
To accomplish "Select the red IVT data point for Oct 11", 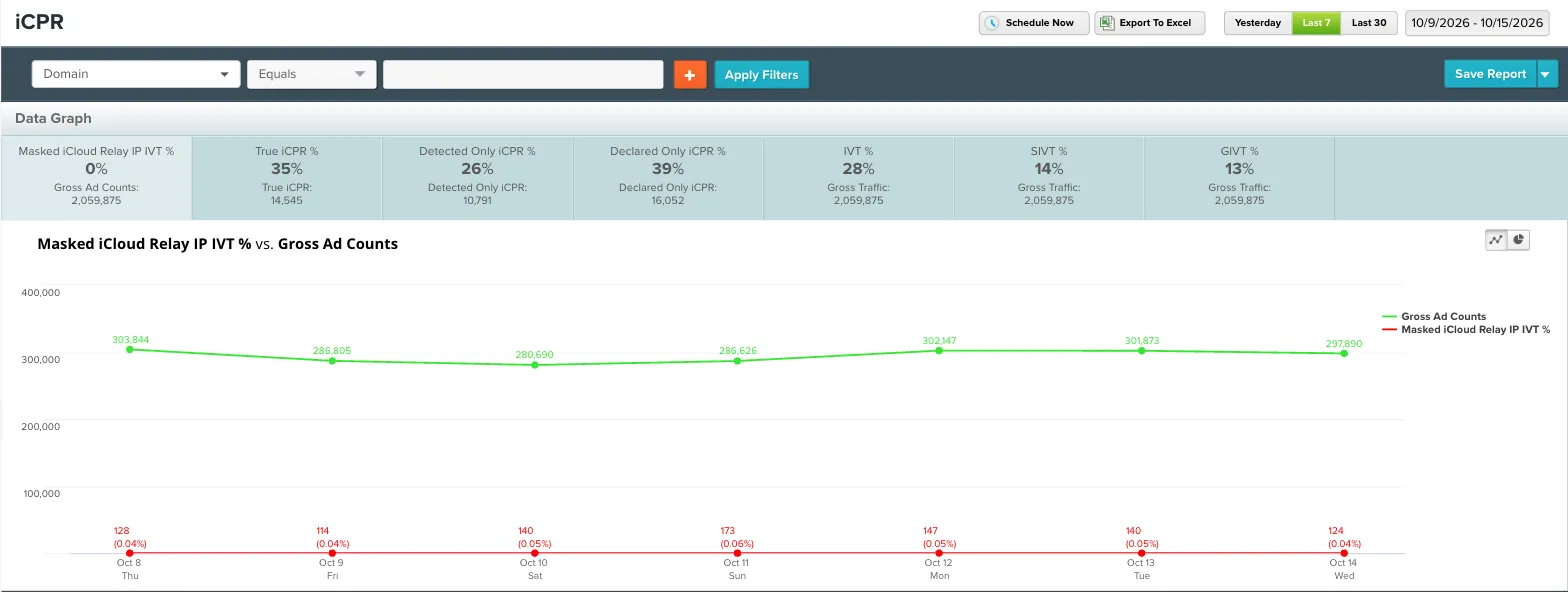I will pyautogui.click(x=736, y=553).
